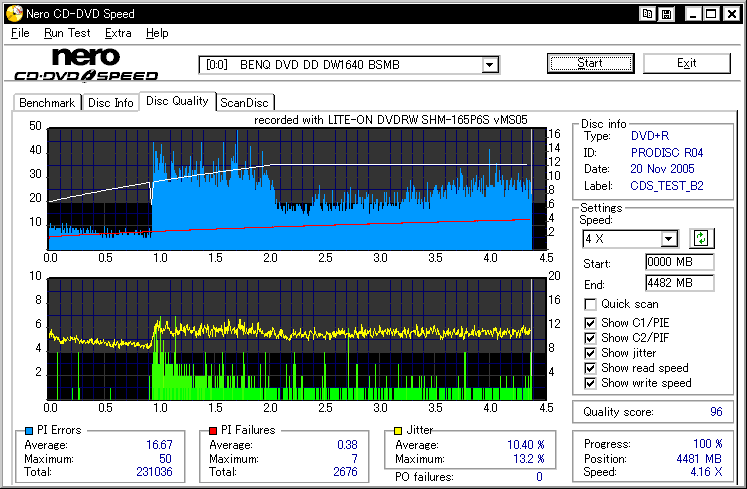Open the Run Test menu

67,33
